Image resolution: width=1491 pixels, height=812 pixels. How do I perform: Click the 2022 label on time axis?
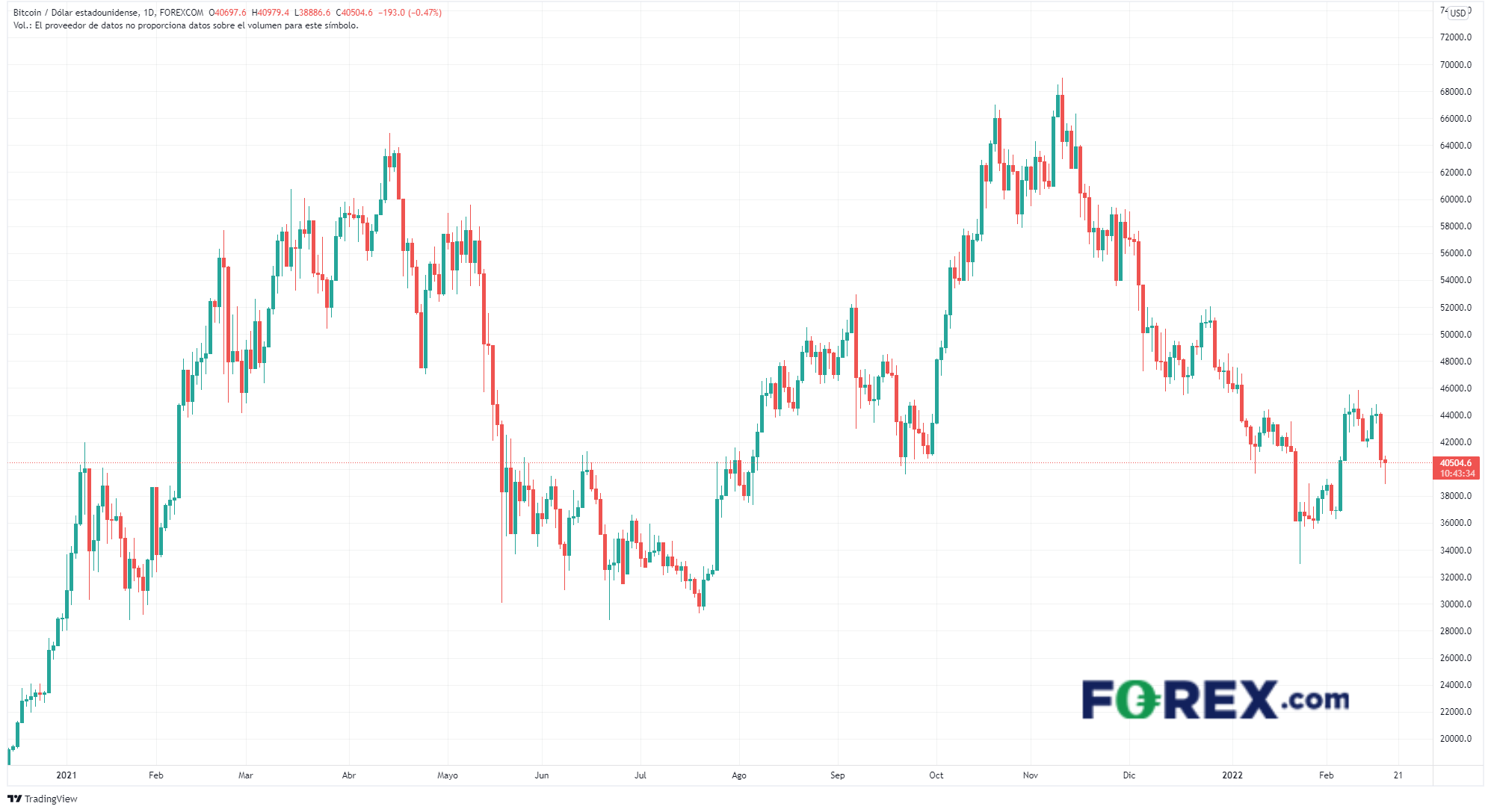1232,775
